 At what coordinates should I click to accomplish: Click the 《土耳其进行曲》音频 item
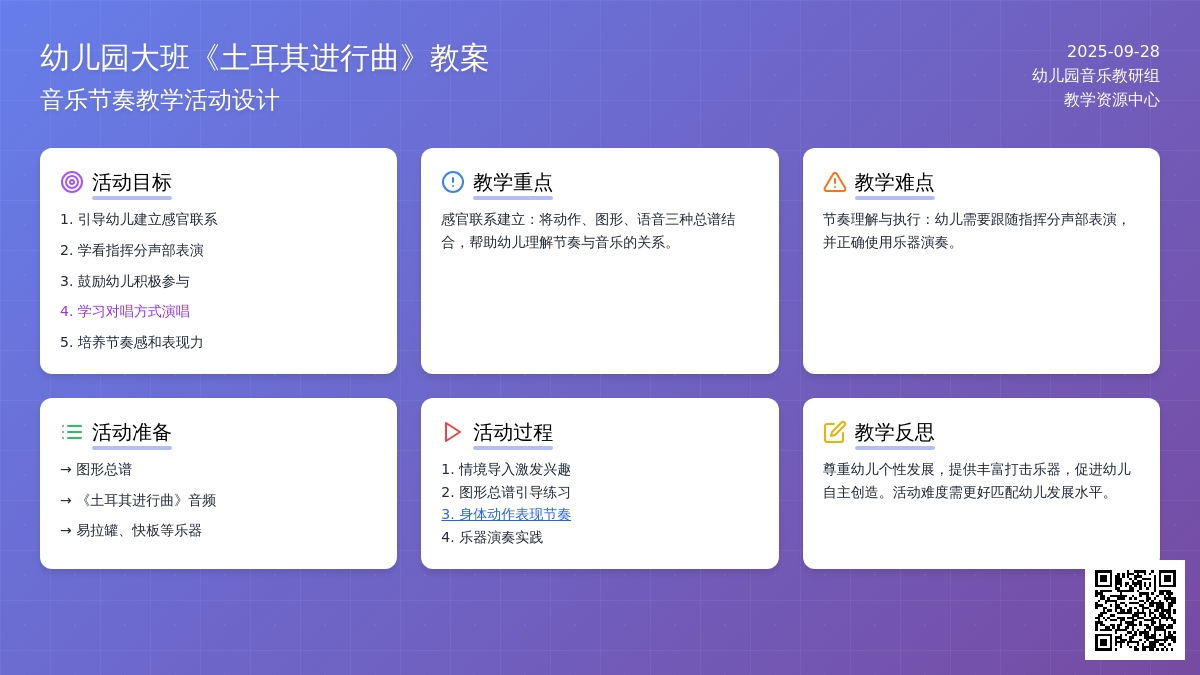point(138,500)
